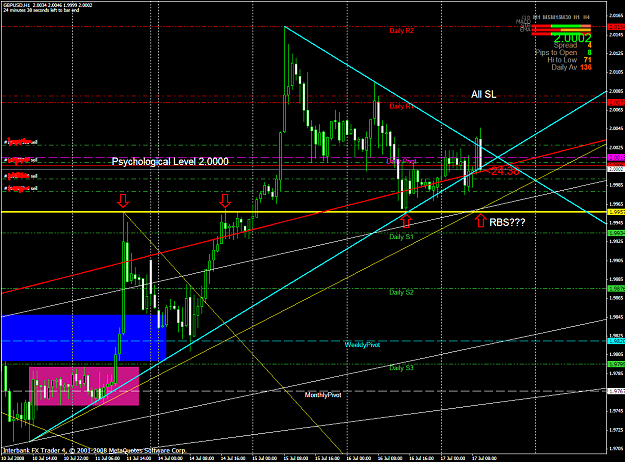The height and width of the screenshot is (462, 625).
Task: Select the All SL text label
Action: point(483,94)
